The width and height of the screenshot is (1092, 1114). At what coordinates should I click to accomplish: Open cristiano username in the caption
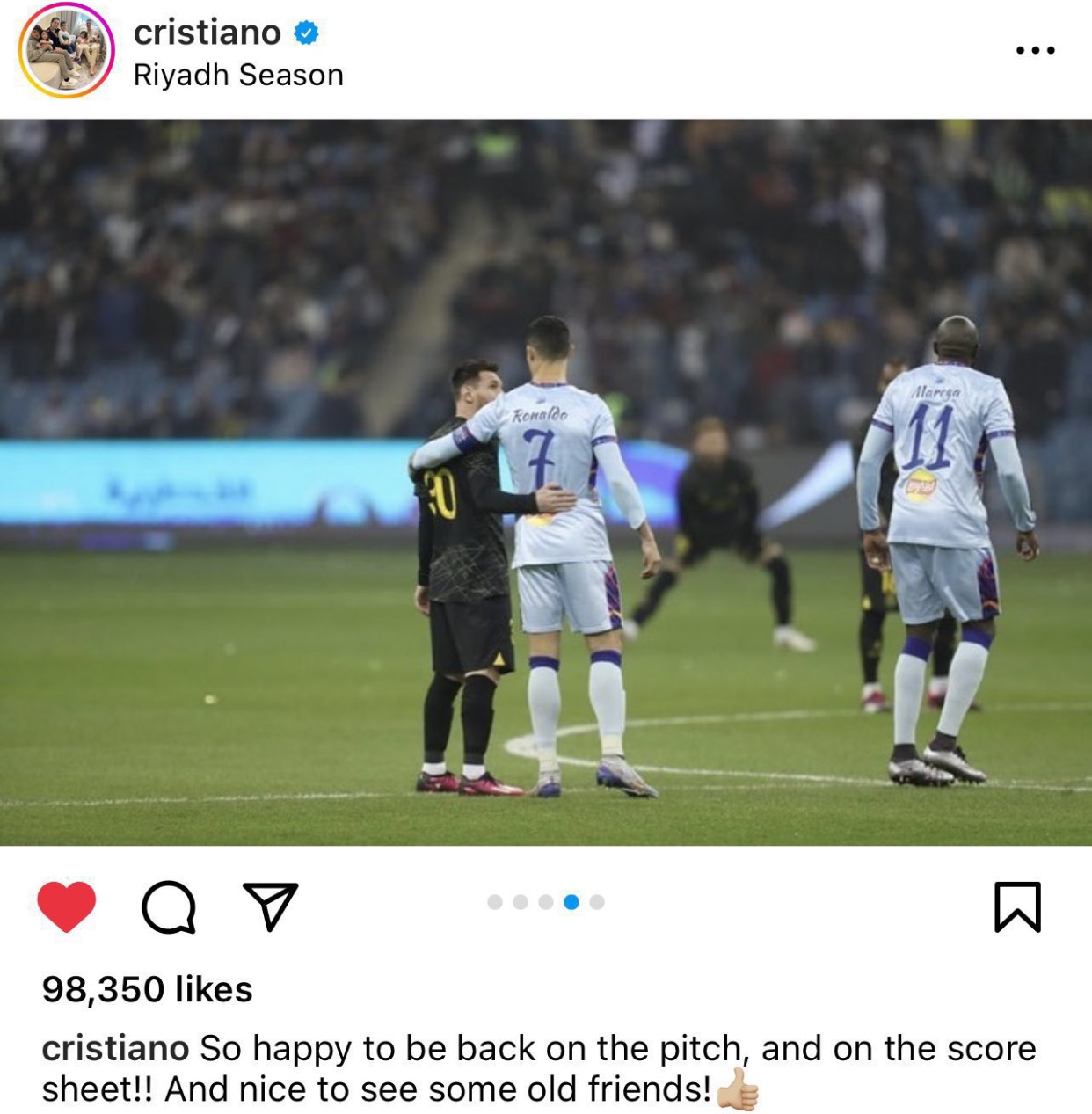click(x=115, y=1048)
